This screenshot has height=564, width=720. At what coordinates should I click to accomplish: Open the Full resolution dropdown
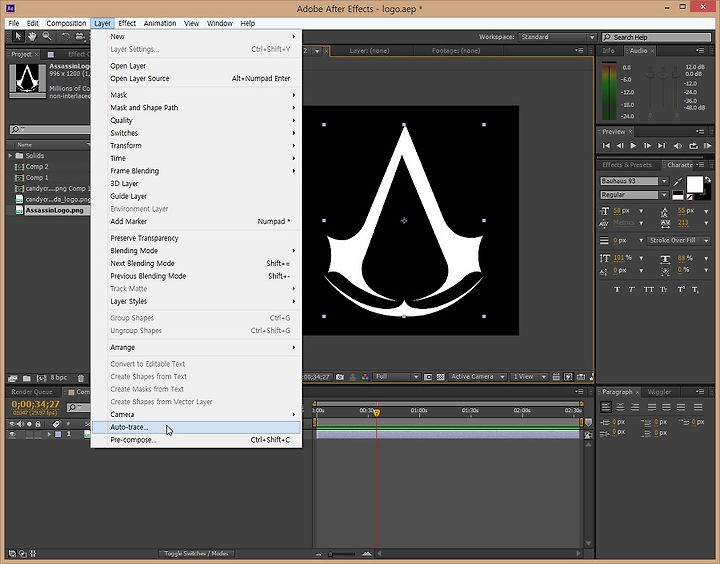click(x=397, y=377)
